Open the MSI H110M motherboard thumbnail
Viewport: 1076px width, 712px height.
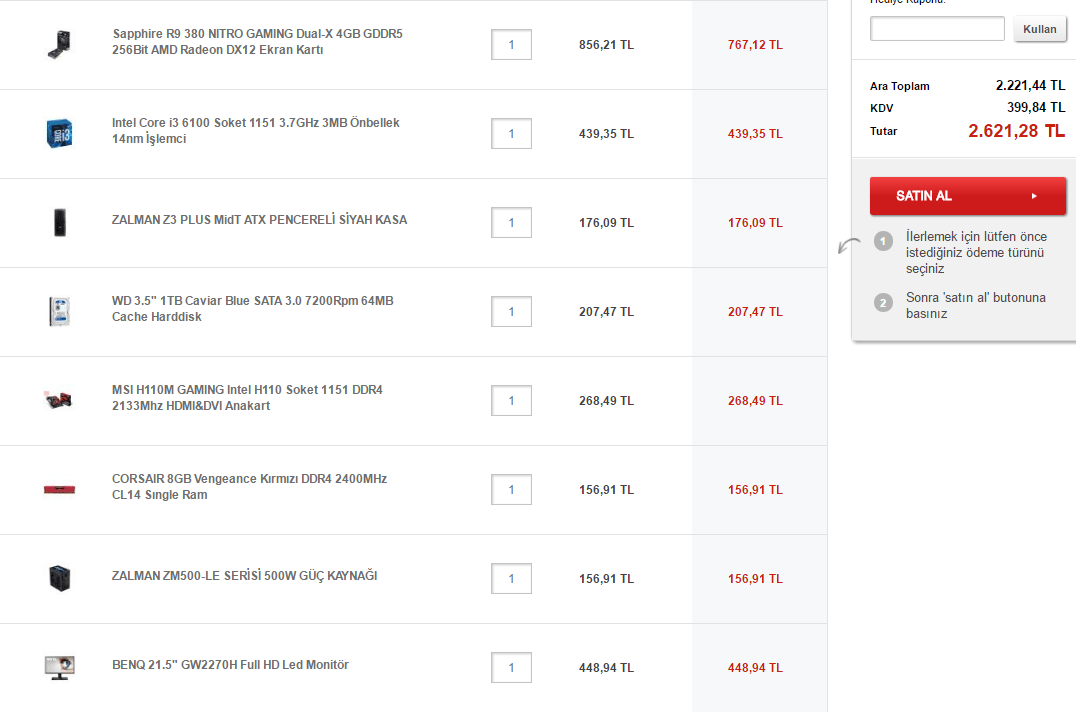coord(59,400)
